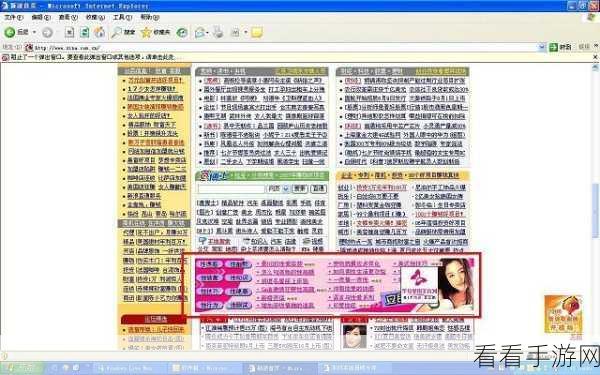Click the Edit page toolbar icon
This screenshot has width=600, height=375.
[235, 33]
